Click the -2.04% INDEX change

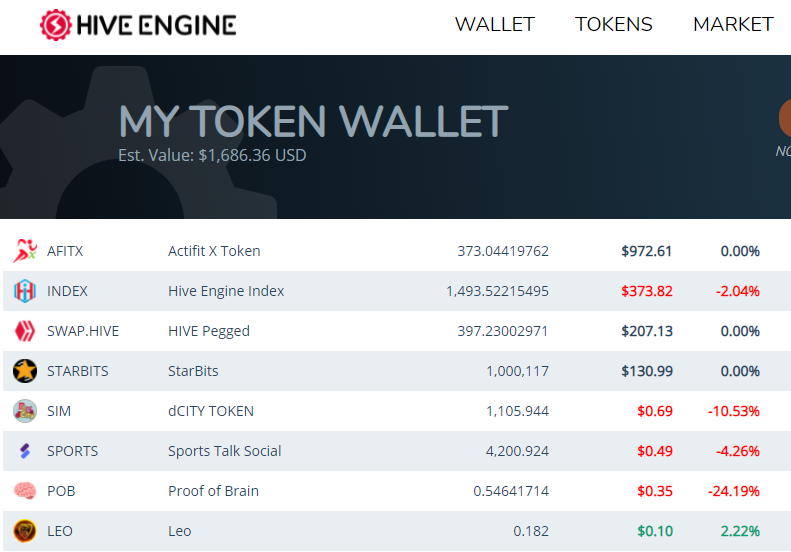738,291
